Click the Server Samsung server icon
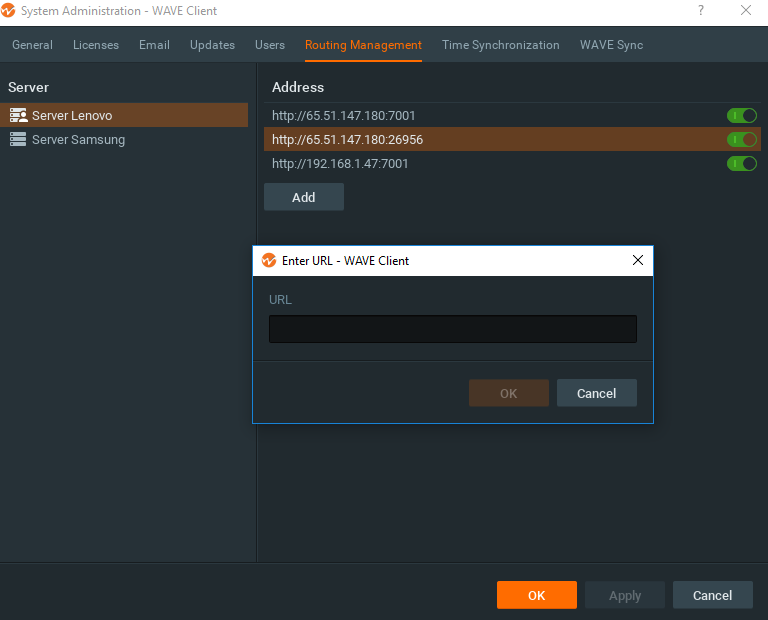Image resolution: width=768 pixels, height=620 pixels. click(18, 140)
